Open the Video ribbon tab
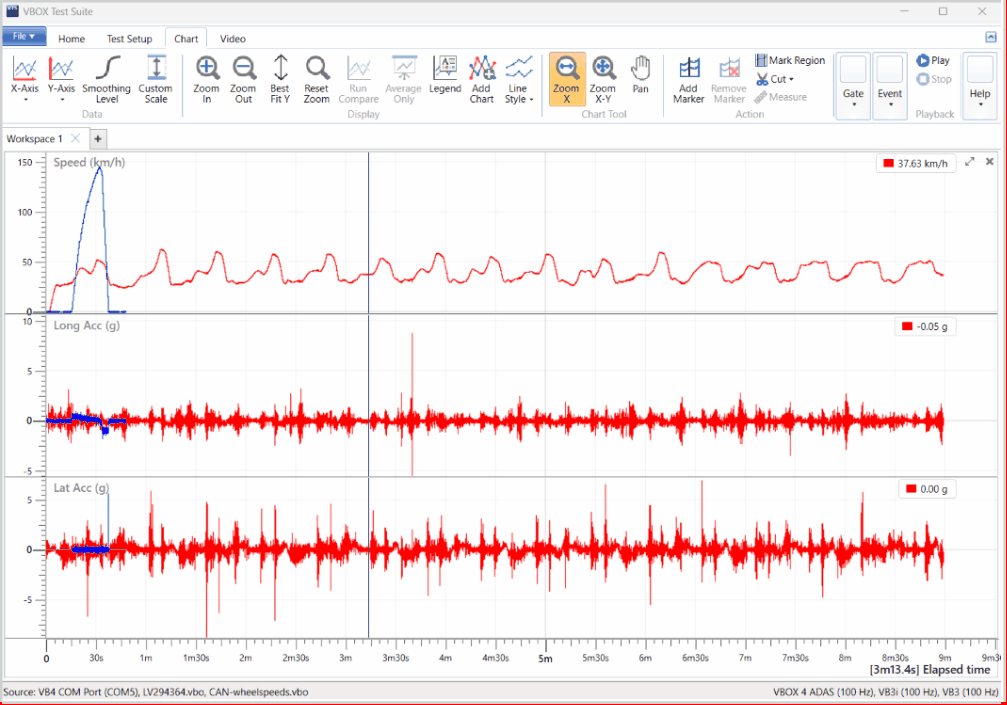This screenshot has height=705, width=1007. pyautogui.click(x=233, y=39)
